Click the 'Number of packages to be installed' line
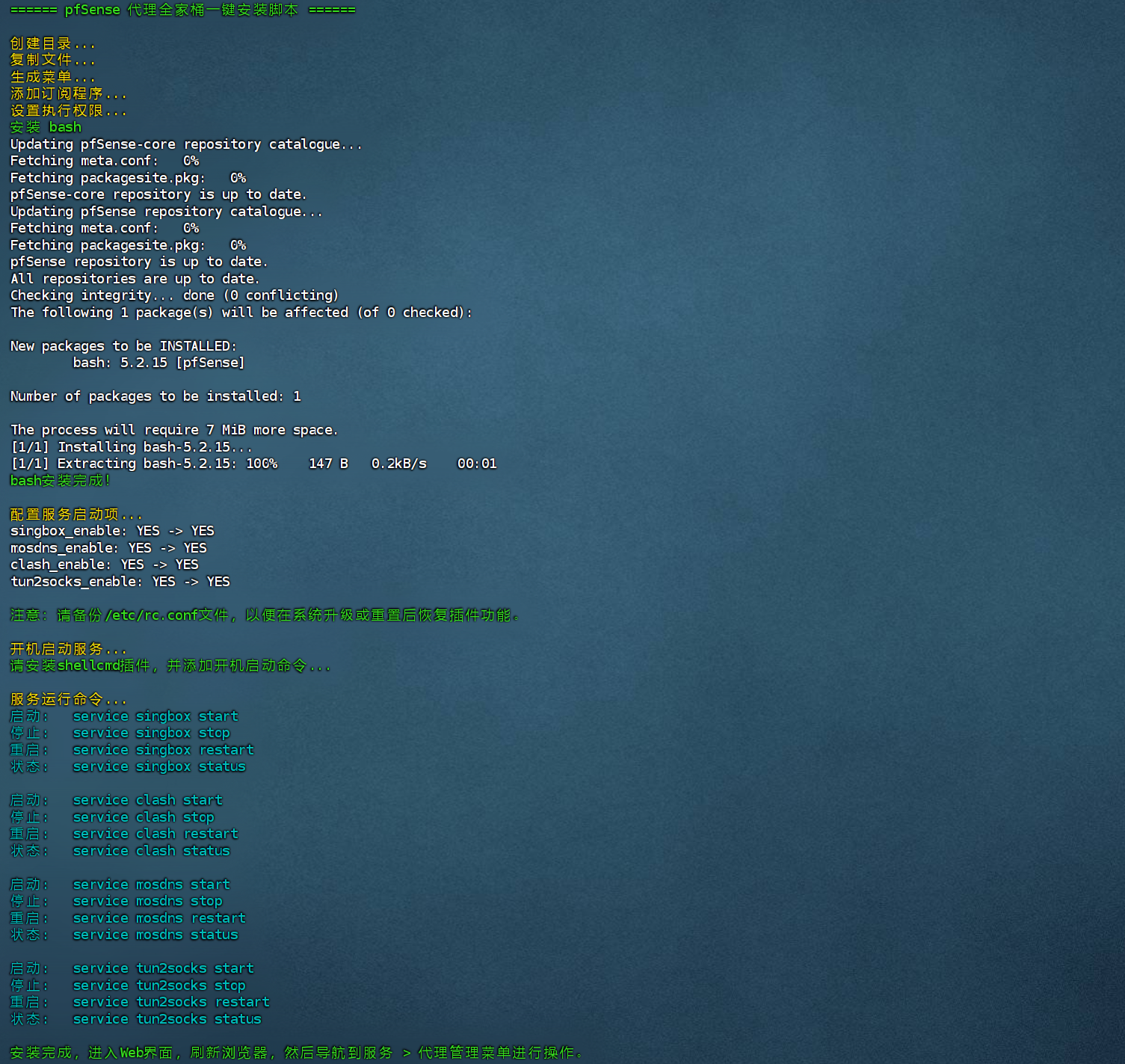The image size is (1125, 1064). tap(155, 396)
